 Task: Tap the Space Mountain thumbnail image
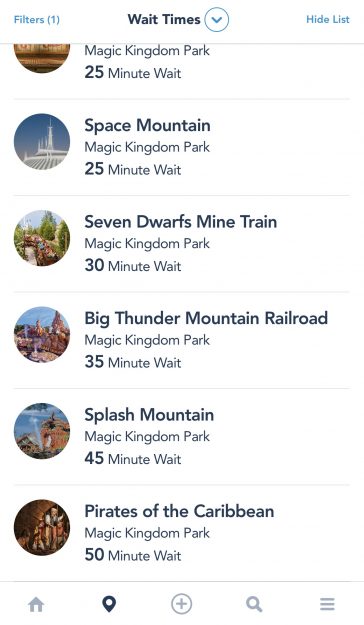click(42, 142)
